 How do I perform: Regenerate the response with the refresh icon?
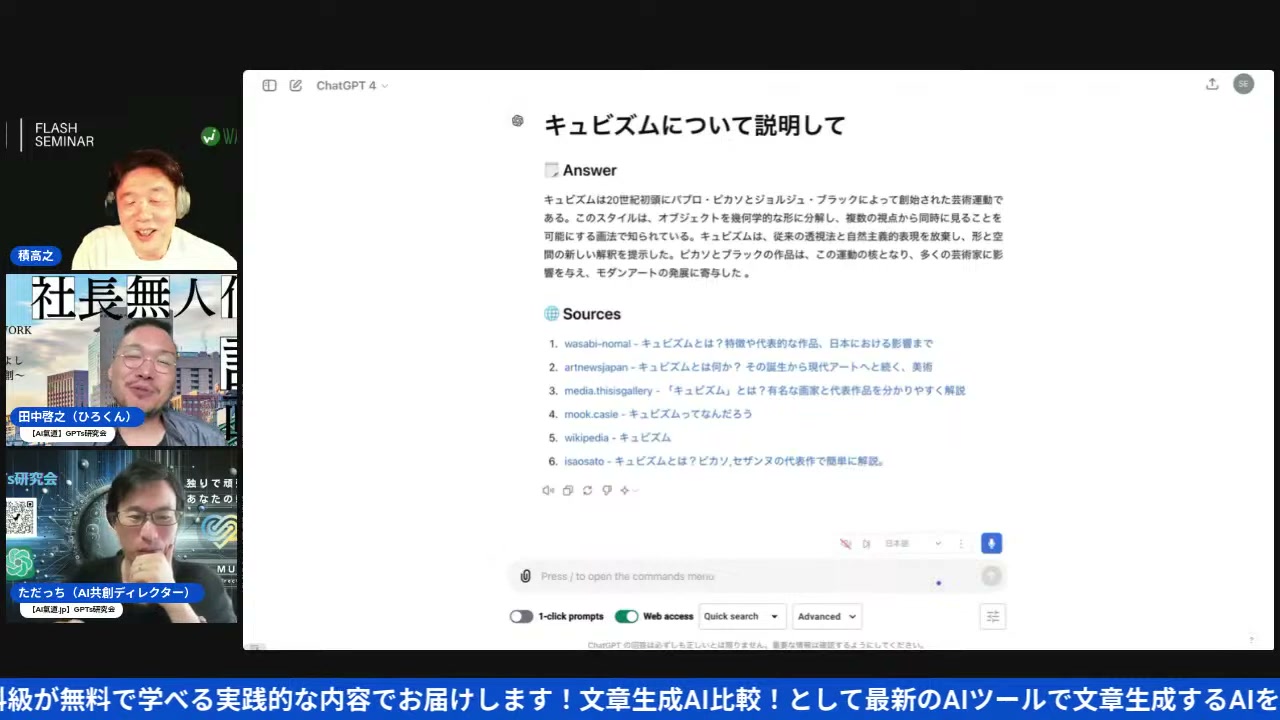click(x=587, y=490)
